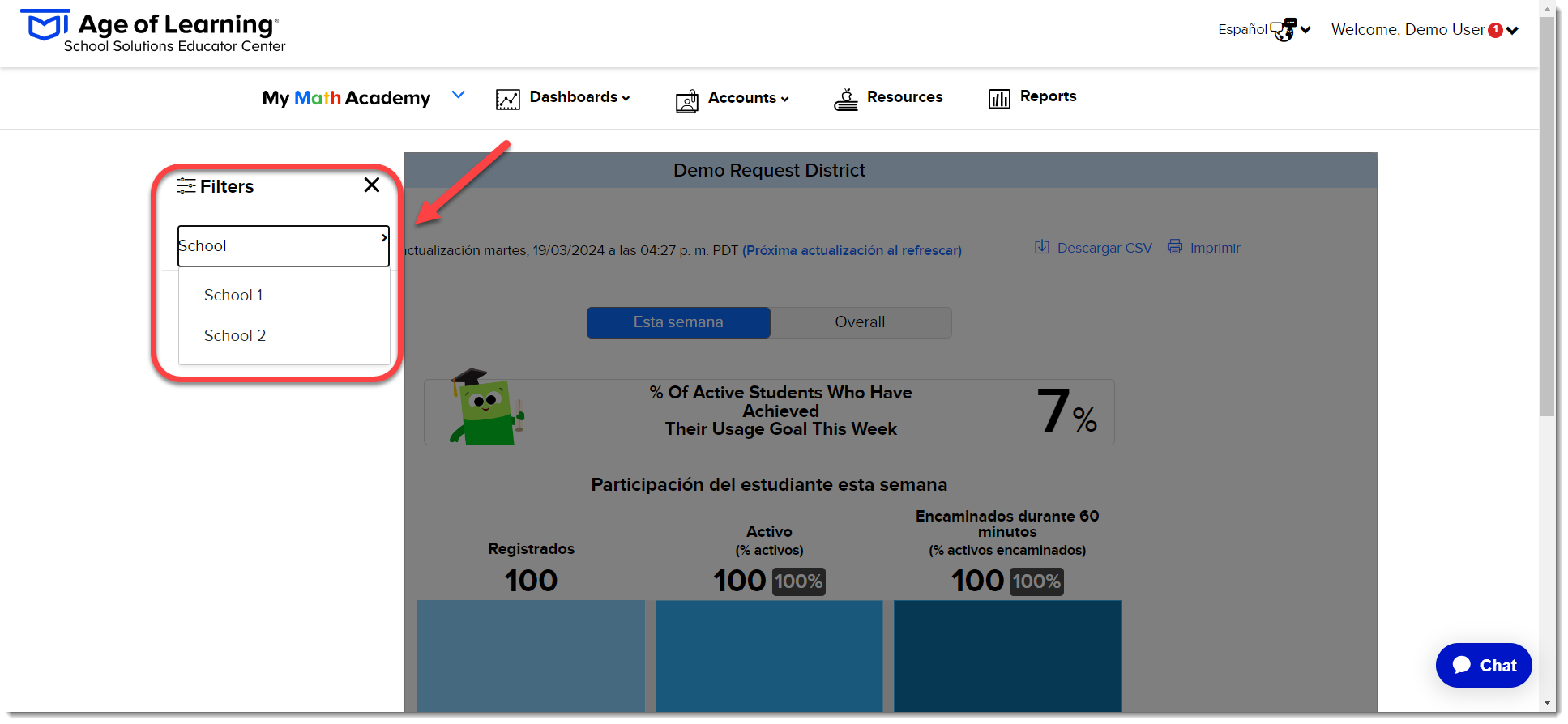Image resolution: width=1568 pixels, height=724 pixels.
Task: Click the Activo bar
Action: 769,656
